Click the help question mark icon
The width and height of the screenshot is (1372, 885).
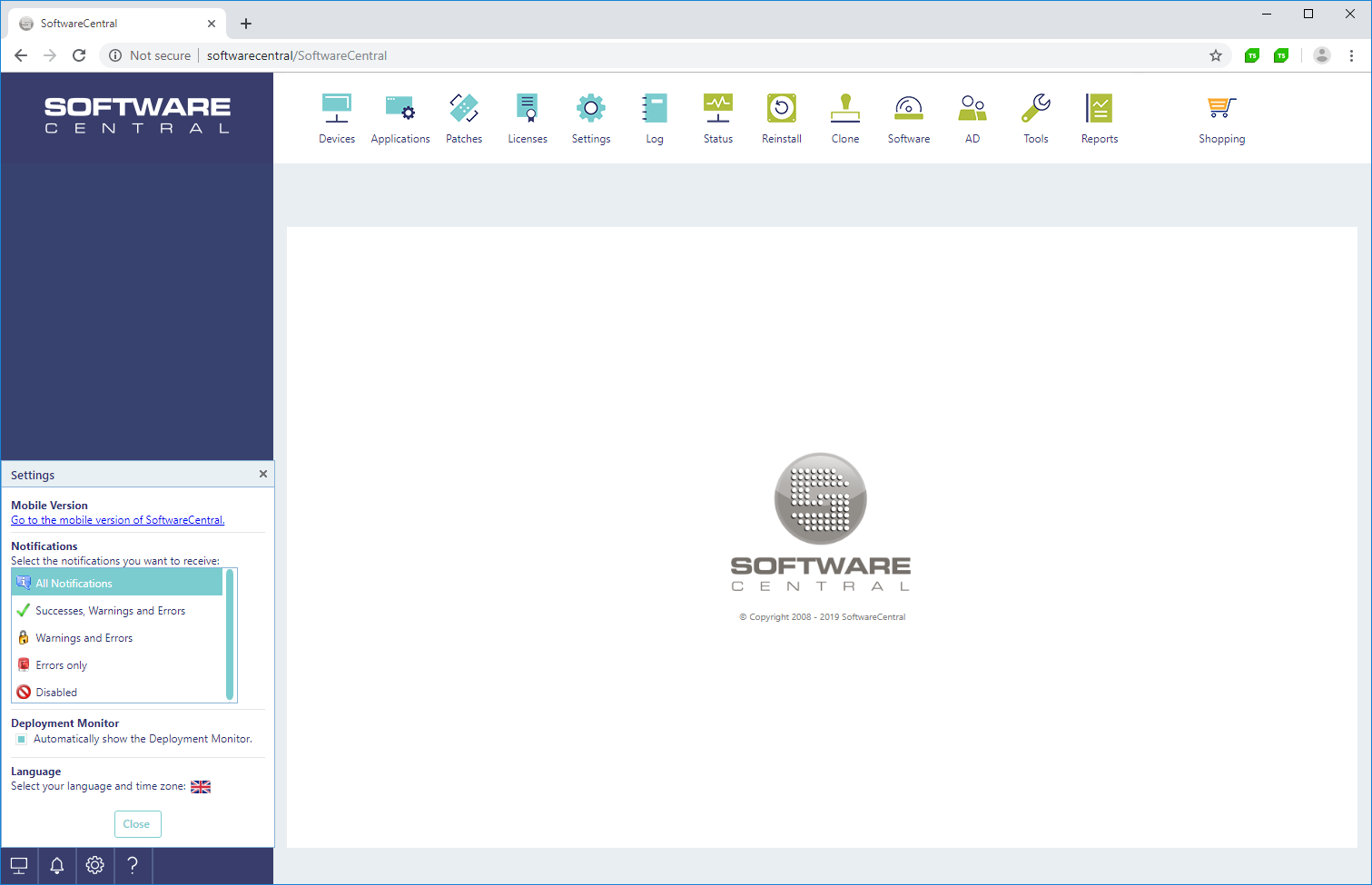coord(133,866)
